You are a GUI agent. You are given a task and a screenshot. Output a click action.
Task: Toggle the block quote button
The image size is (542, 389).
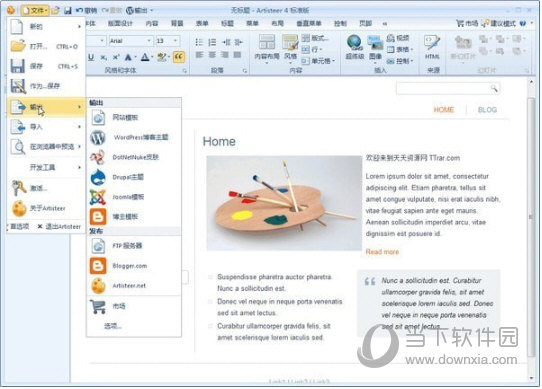(x=179, y=57)
